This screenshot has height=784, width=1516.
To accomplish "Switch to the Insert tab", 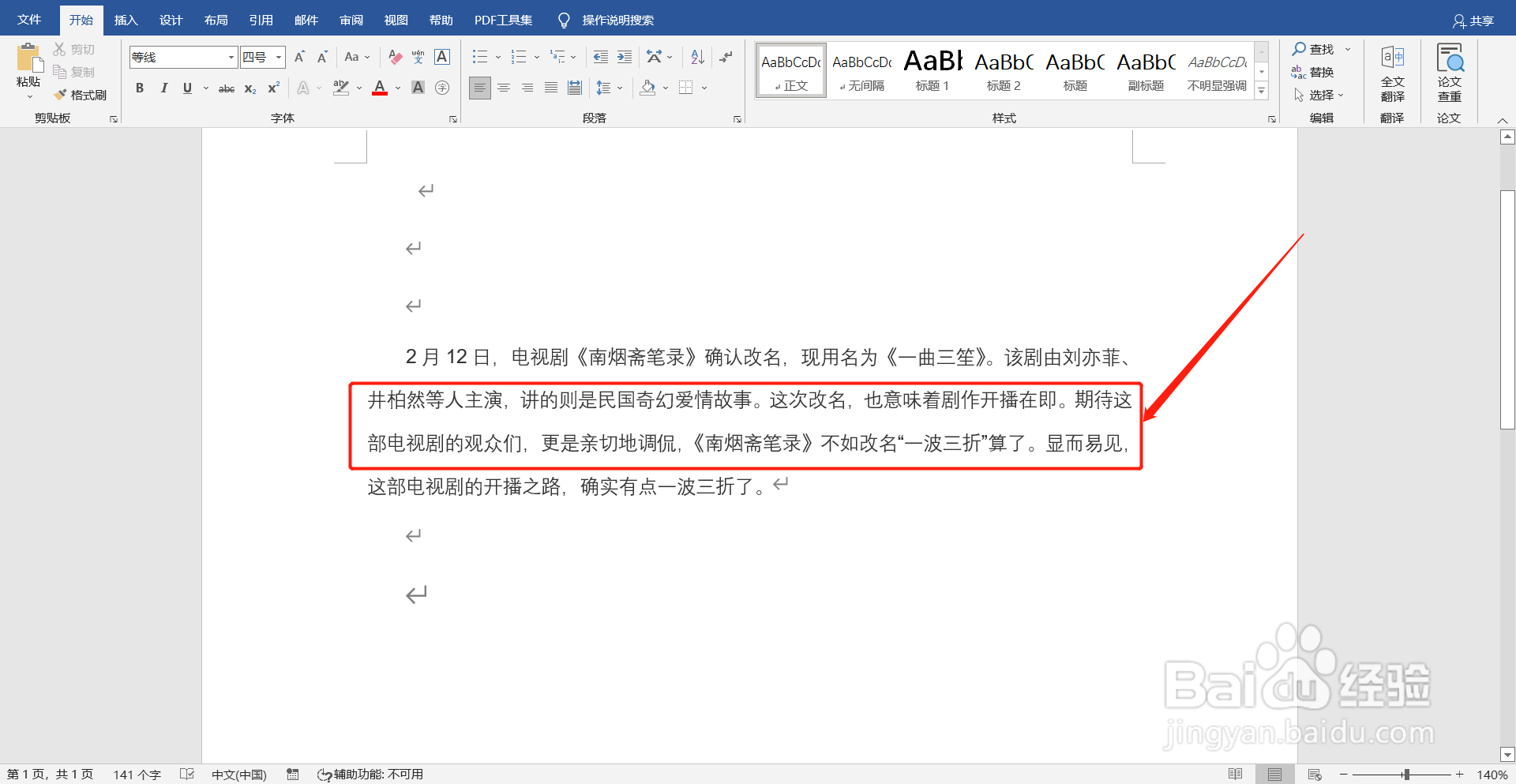I will 126,21.
